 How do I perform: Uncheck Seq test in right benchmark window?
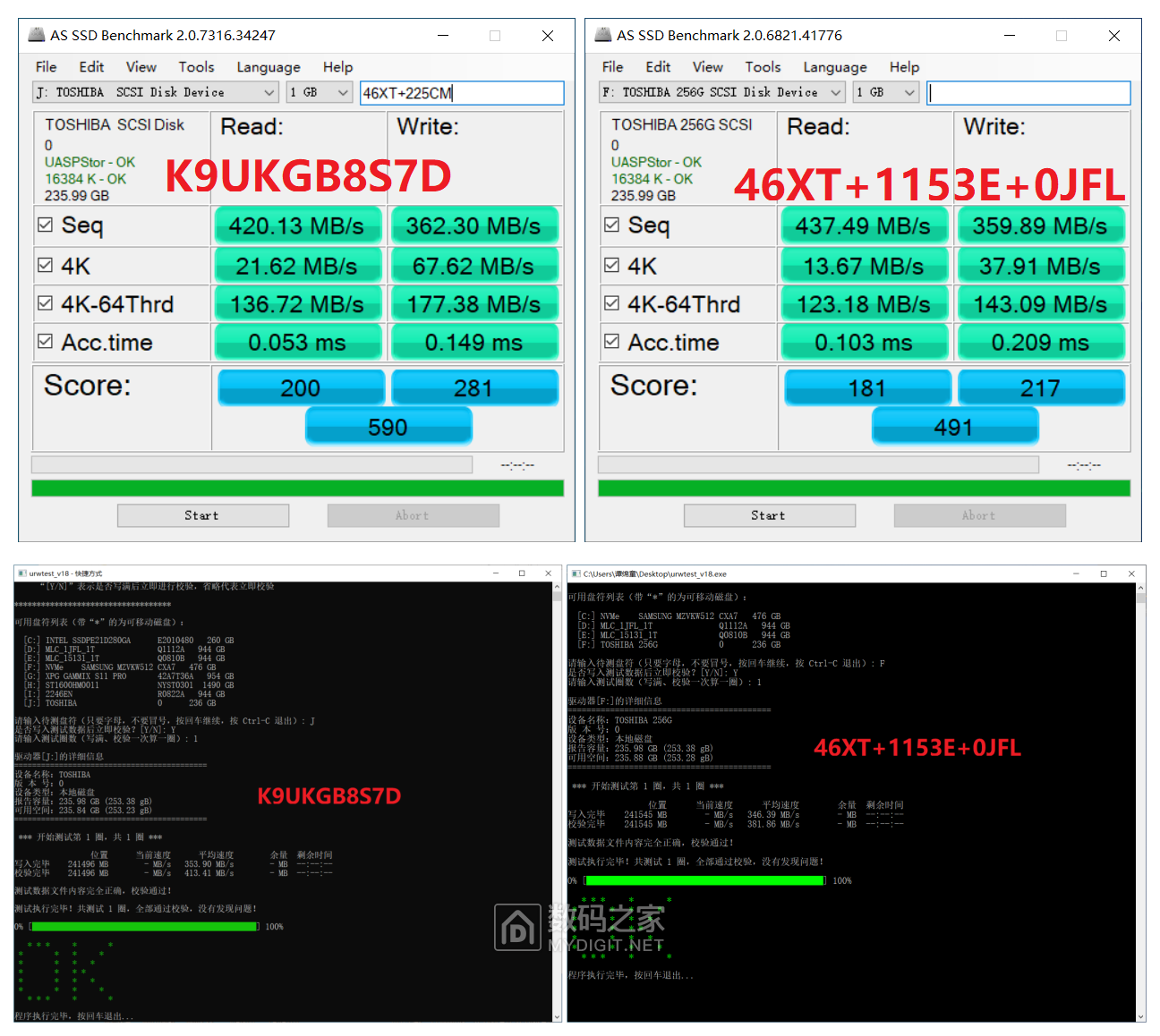pos(611,225)
